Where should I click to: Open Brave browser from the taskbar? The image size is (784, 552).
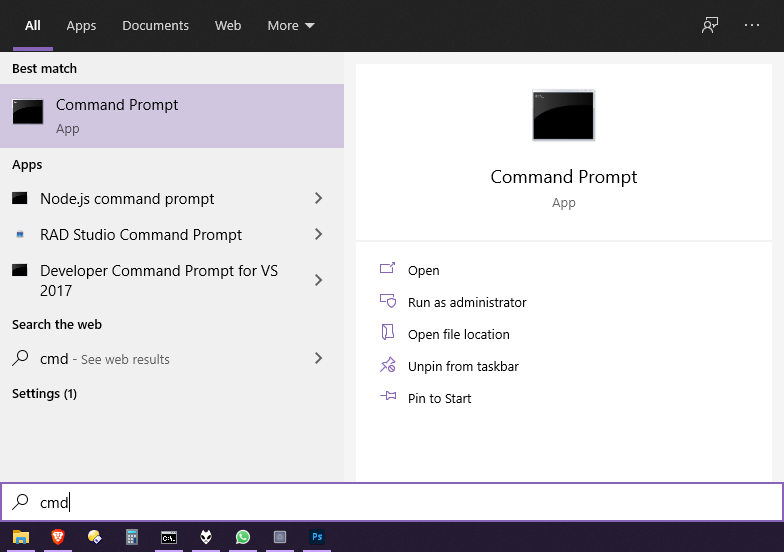[58, 537]
